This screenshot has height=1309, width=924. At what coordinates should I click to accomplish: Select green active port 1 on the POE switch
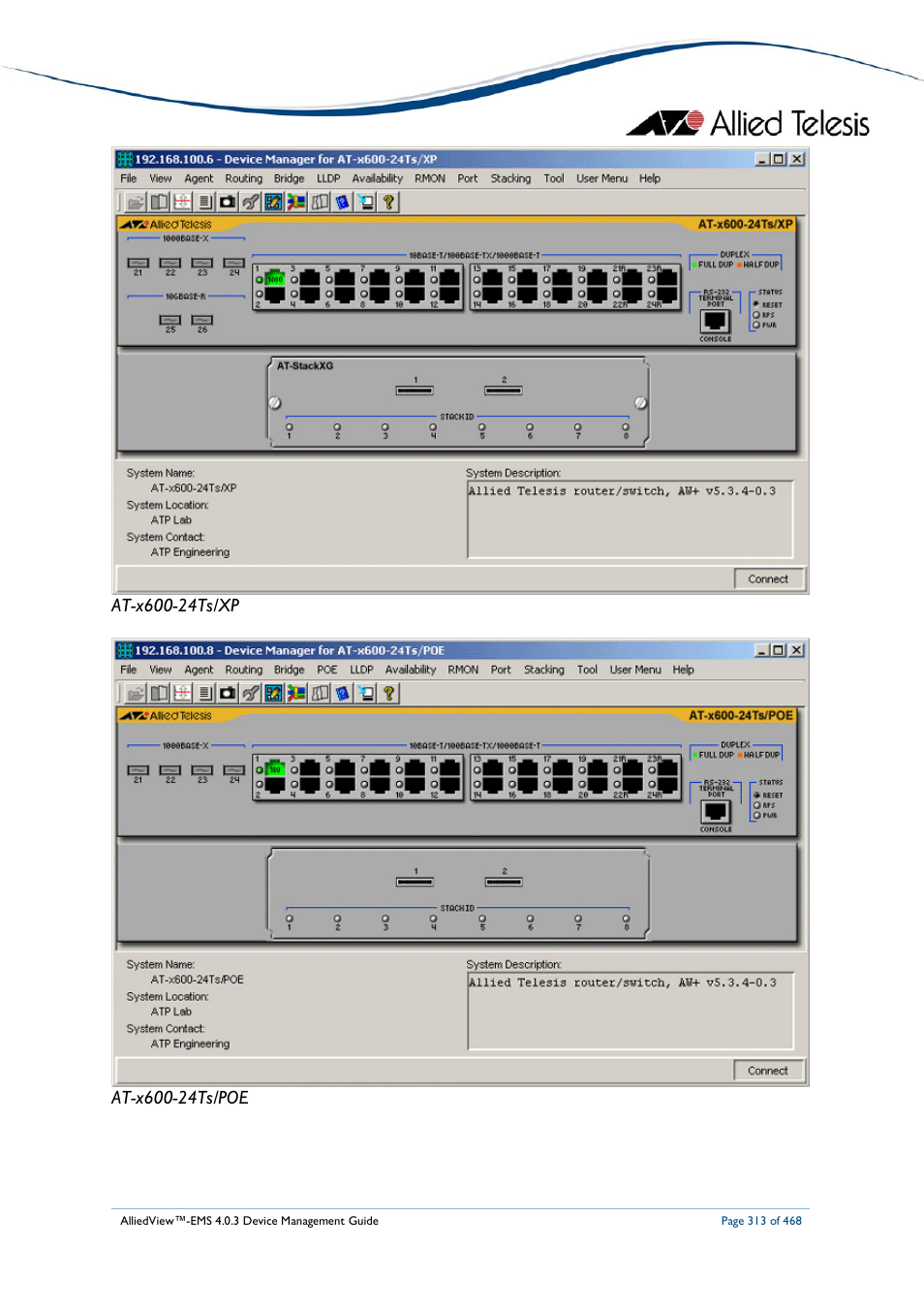coord(275,769)
